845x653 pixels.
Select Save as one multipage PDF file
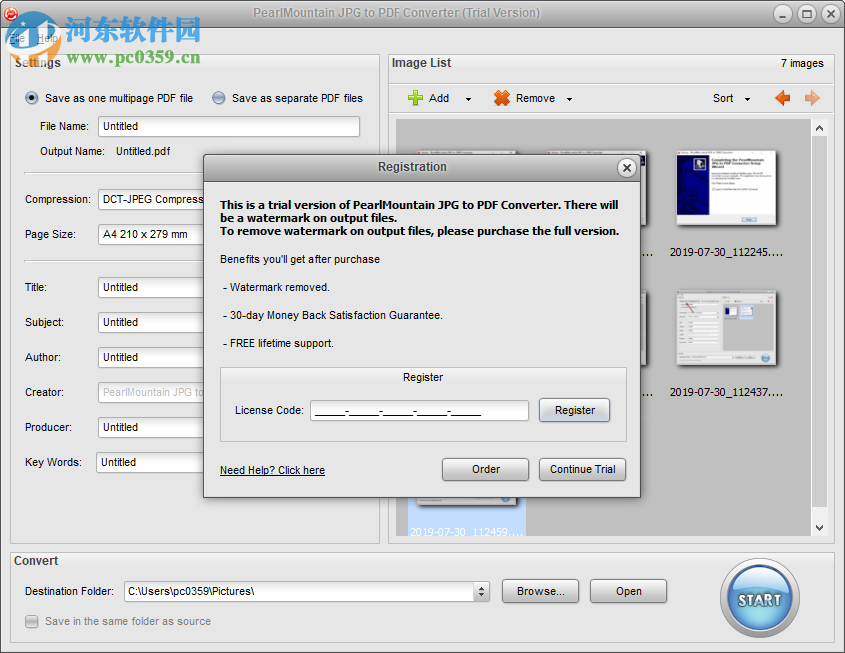pyautogui.click(x=31, y=96)
